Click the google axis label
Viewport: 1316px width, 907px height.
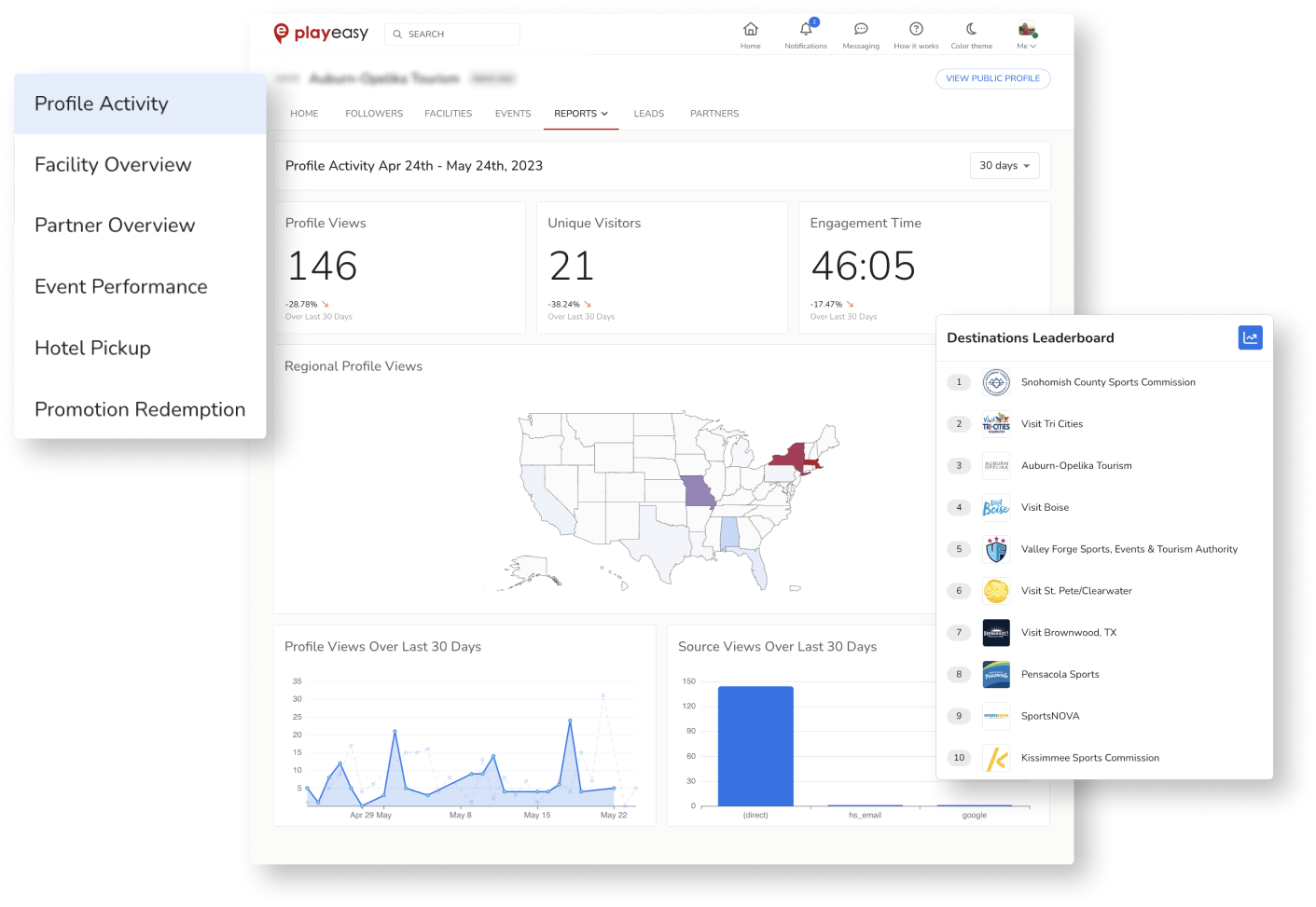point(975,816)
